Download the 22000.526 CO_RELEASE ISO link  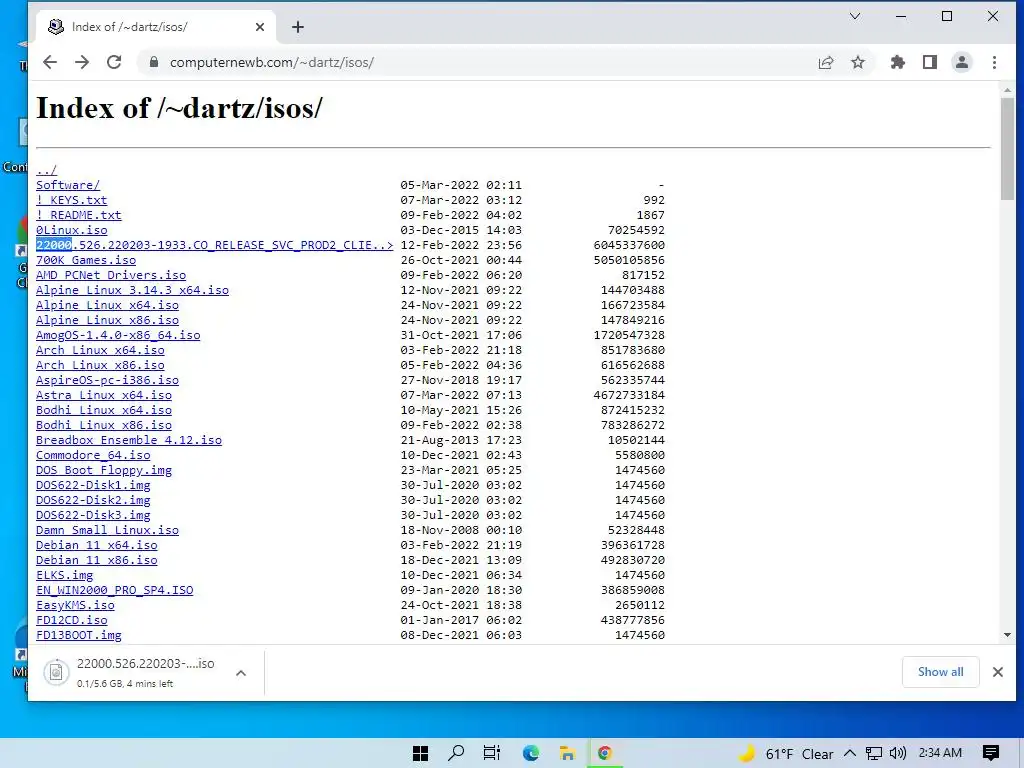(214, 245)
